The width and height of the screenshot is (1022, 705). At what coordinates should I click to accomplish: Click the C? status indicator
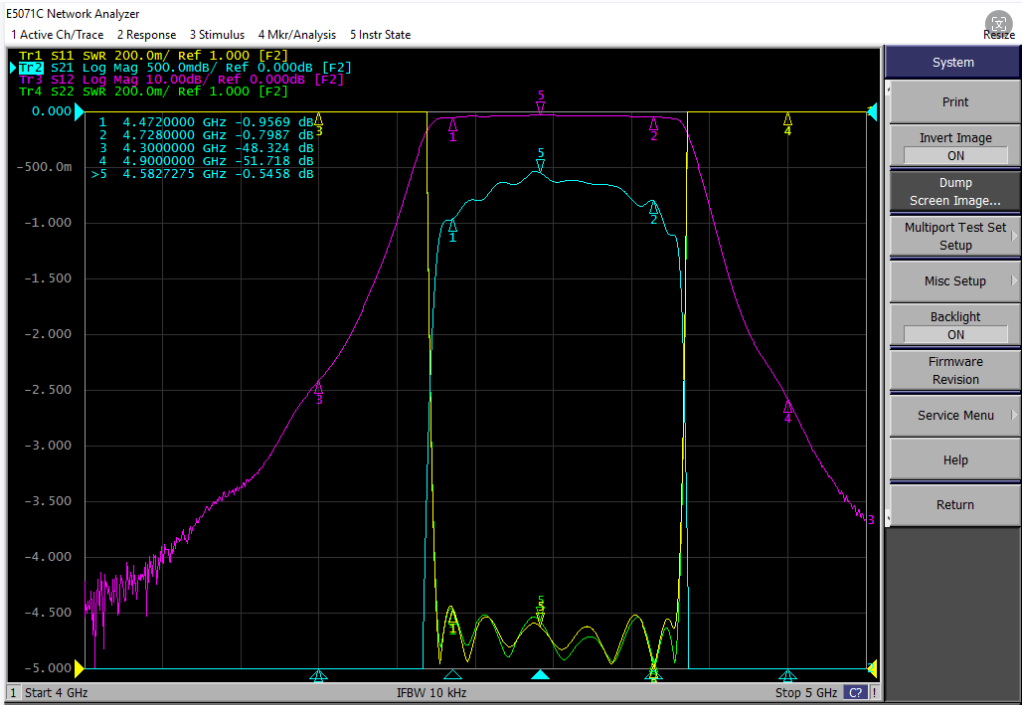856,693
